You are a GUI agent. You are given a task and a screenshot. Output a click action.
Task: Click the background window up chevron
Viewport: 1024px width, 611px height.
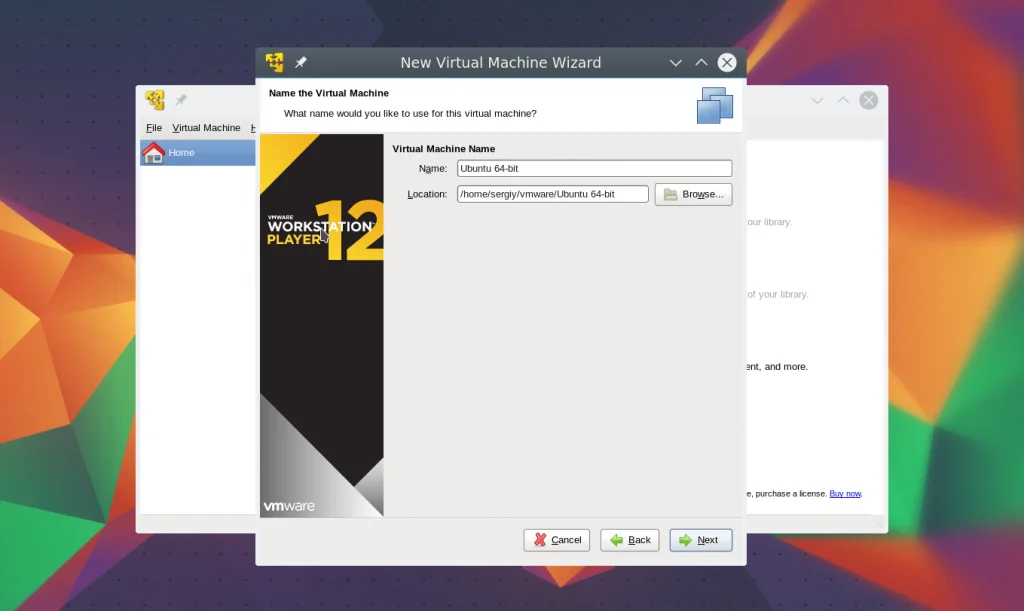(x=843, y=101)
